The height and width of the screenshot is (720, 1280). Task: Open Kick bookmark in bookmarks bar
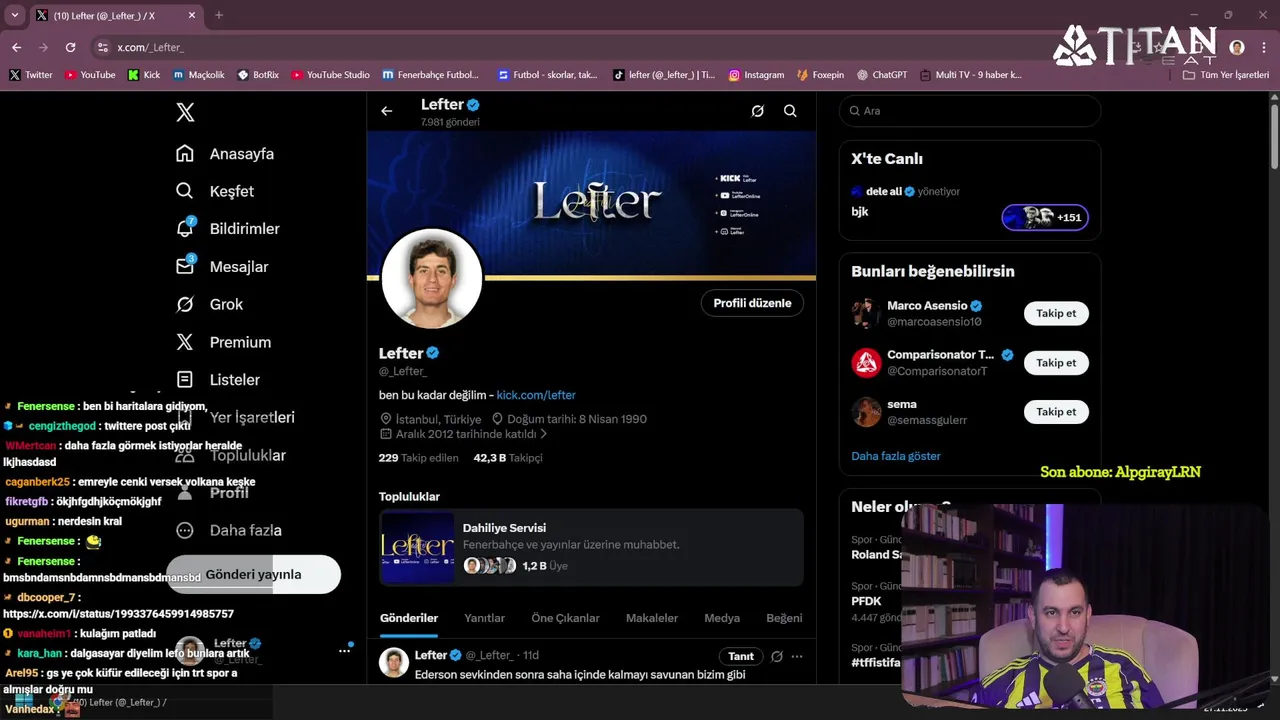coord(144,75)
